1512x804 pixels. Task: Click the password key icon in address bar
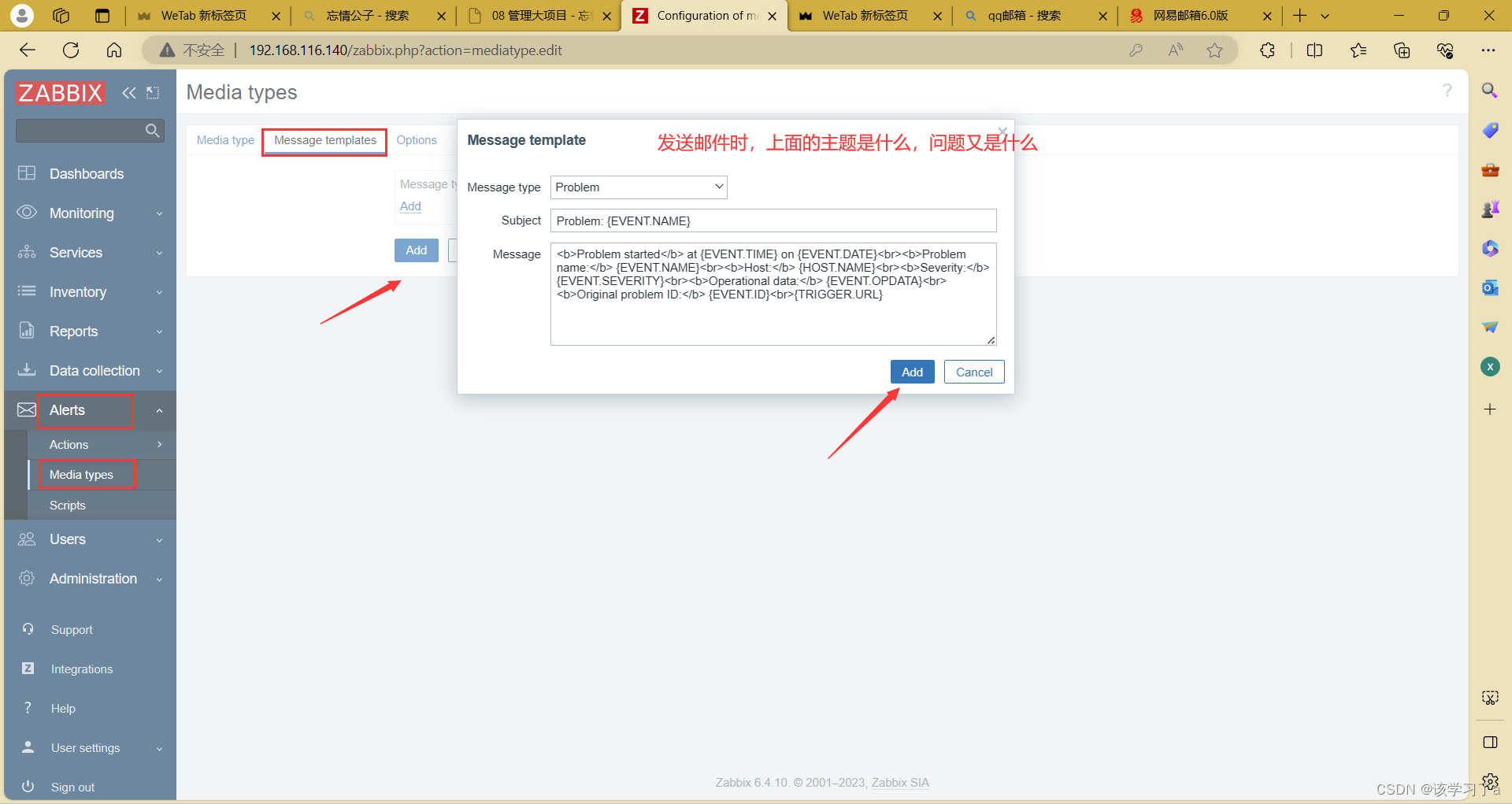(1136, 50)
